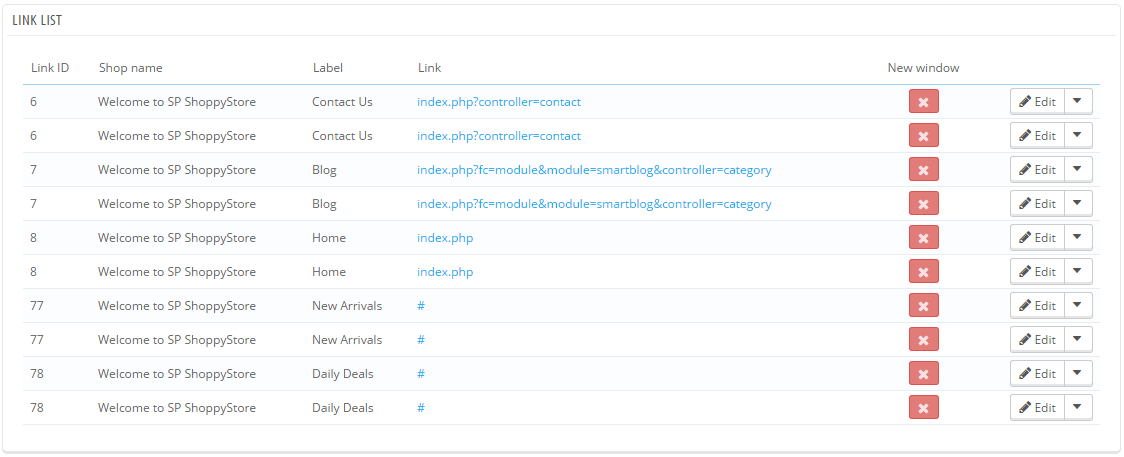This screenshot has height=457, width=1124.
Task: Enable New window on second Blog row
Action: coord(923,203)
